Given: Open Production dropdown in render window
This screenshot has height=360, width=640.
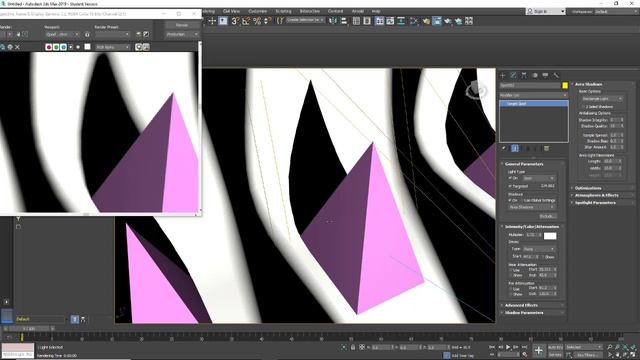Looking at the screenshot, I should [182, 34].
